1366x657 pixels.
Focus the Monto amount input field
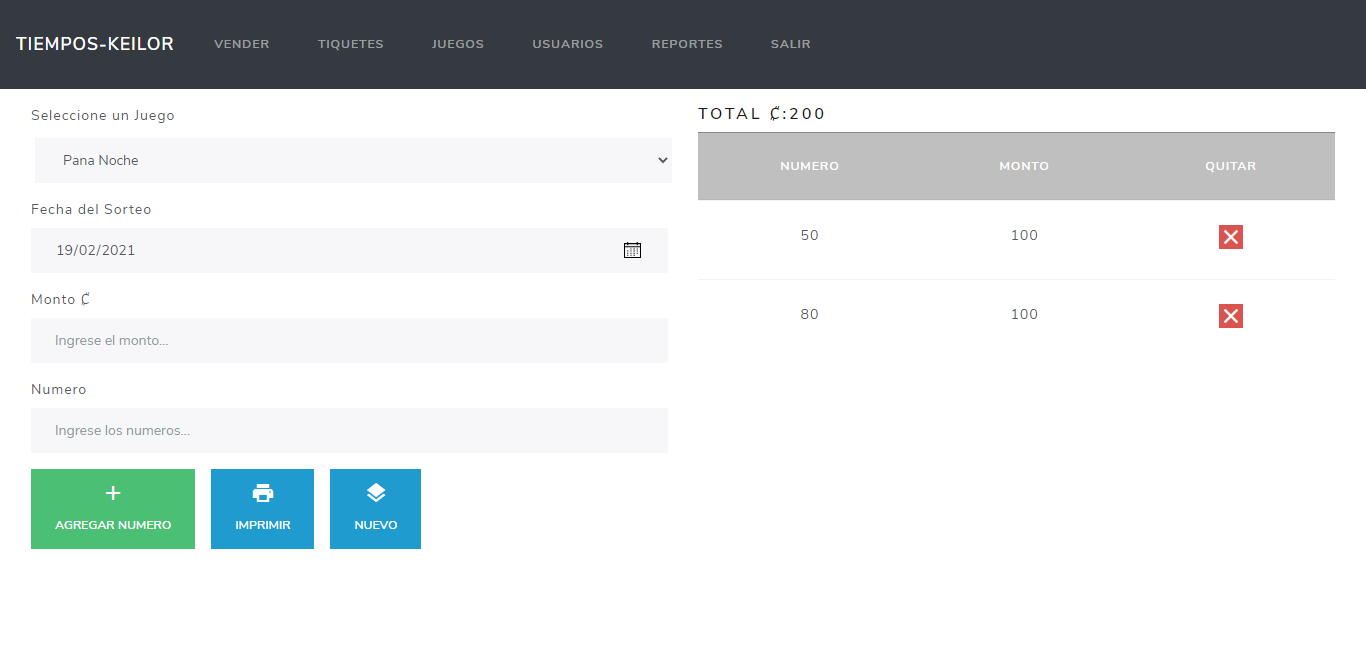pos(349,340)
